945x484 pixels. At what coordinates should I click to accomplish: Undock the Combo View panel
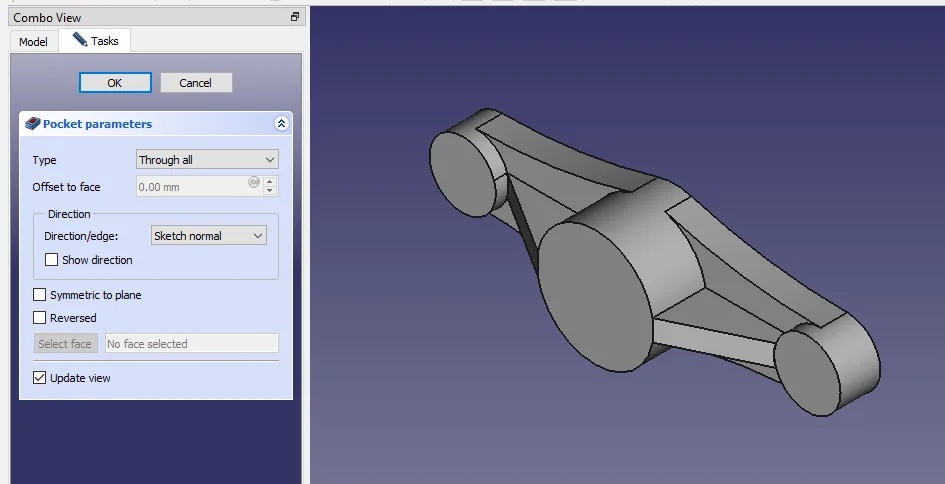click(x=295, y=17)
